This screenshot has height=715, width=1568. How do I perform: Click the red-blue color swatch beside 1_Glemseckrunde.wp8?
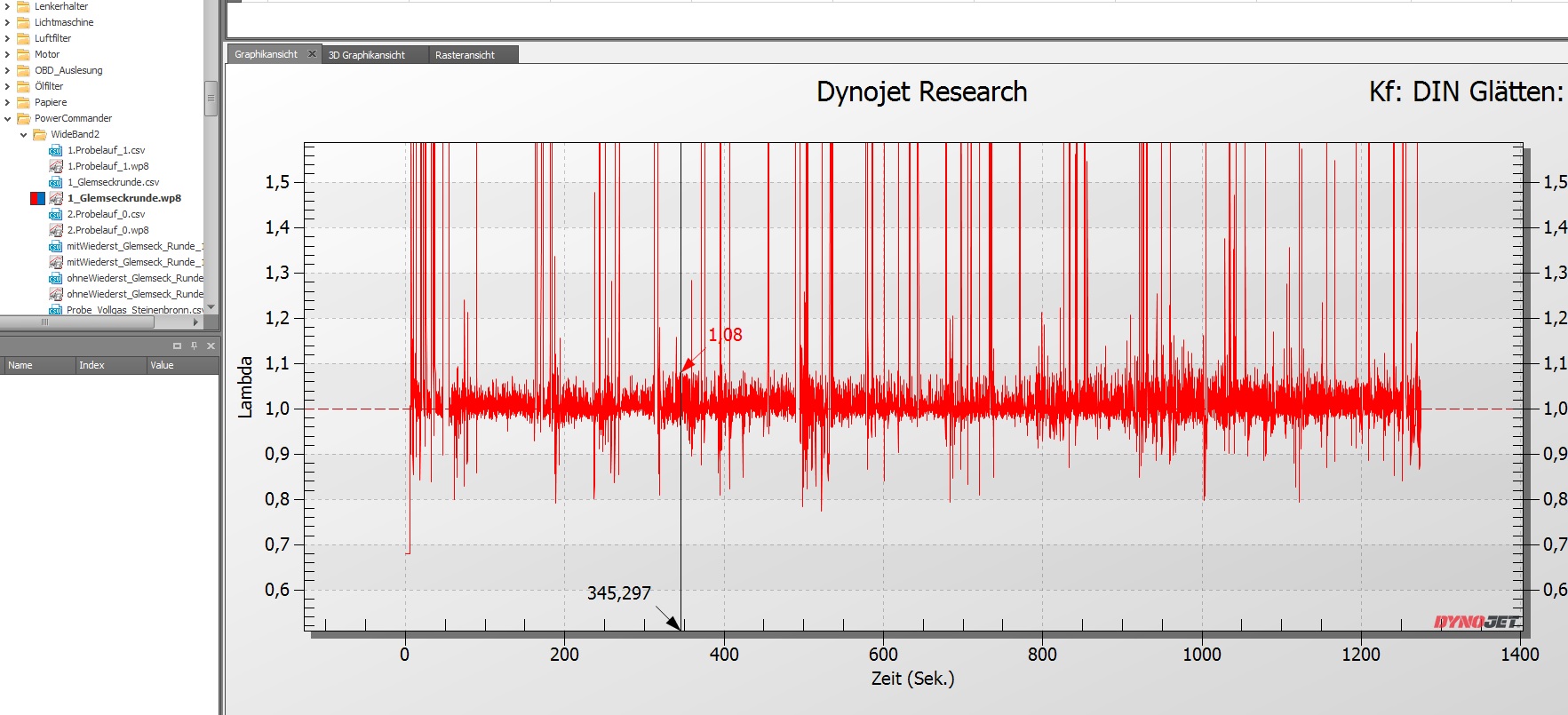(x=37, y=198)
